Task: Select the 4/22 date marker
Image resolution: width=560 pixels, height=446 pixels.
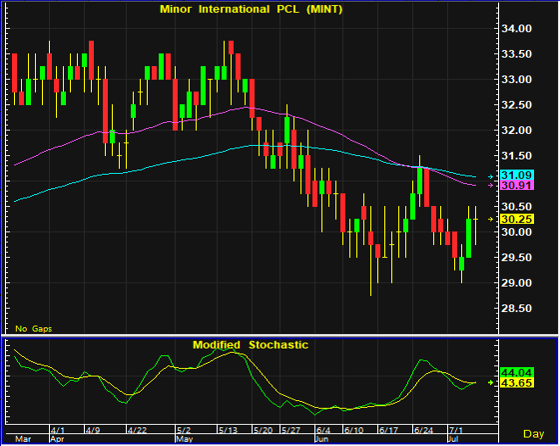Action: coord(137,430)
